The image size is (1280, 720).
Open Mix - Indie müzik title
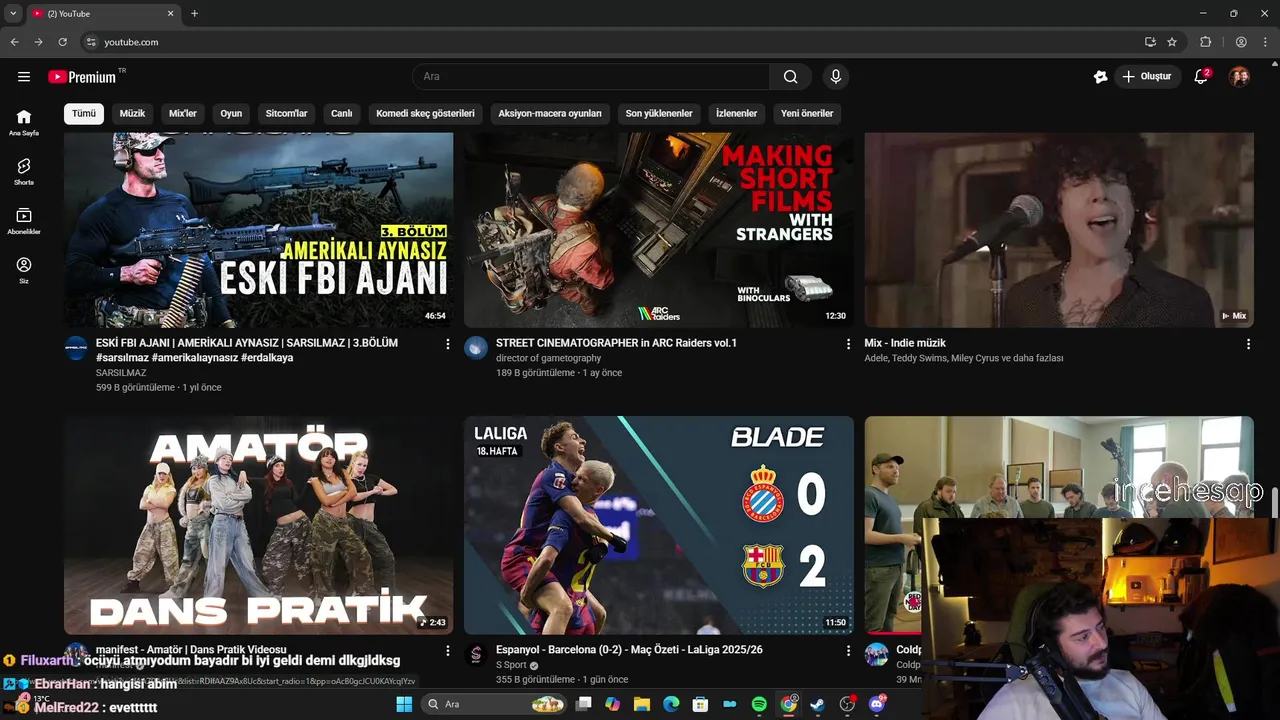905,343
